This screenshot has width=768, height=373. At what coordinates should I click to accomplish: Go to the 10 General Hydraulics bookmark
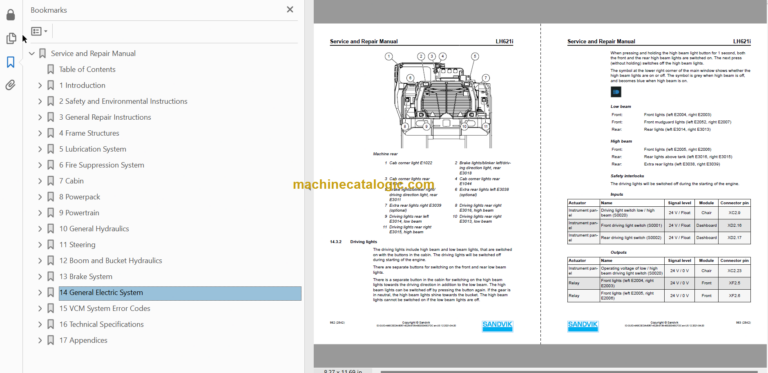click(x=94, y=229)
